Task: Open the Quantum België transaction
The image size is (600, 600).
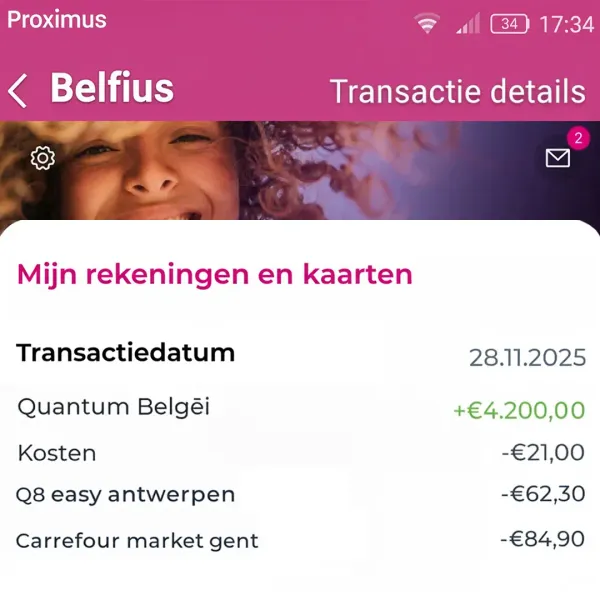Action: point(114,407)
